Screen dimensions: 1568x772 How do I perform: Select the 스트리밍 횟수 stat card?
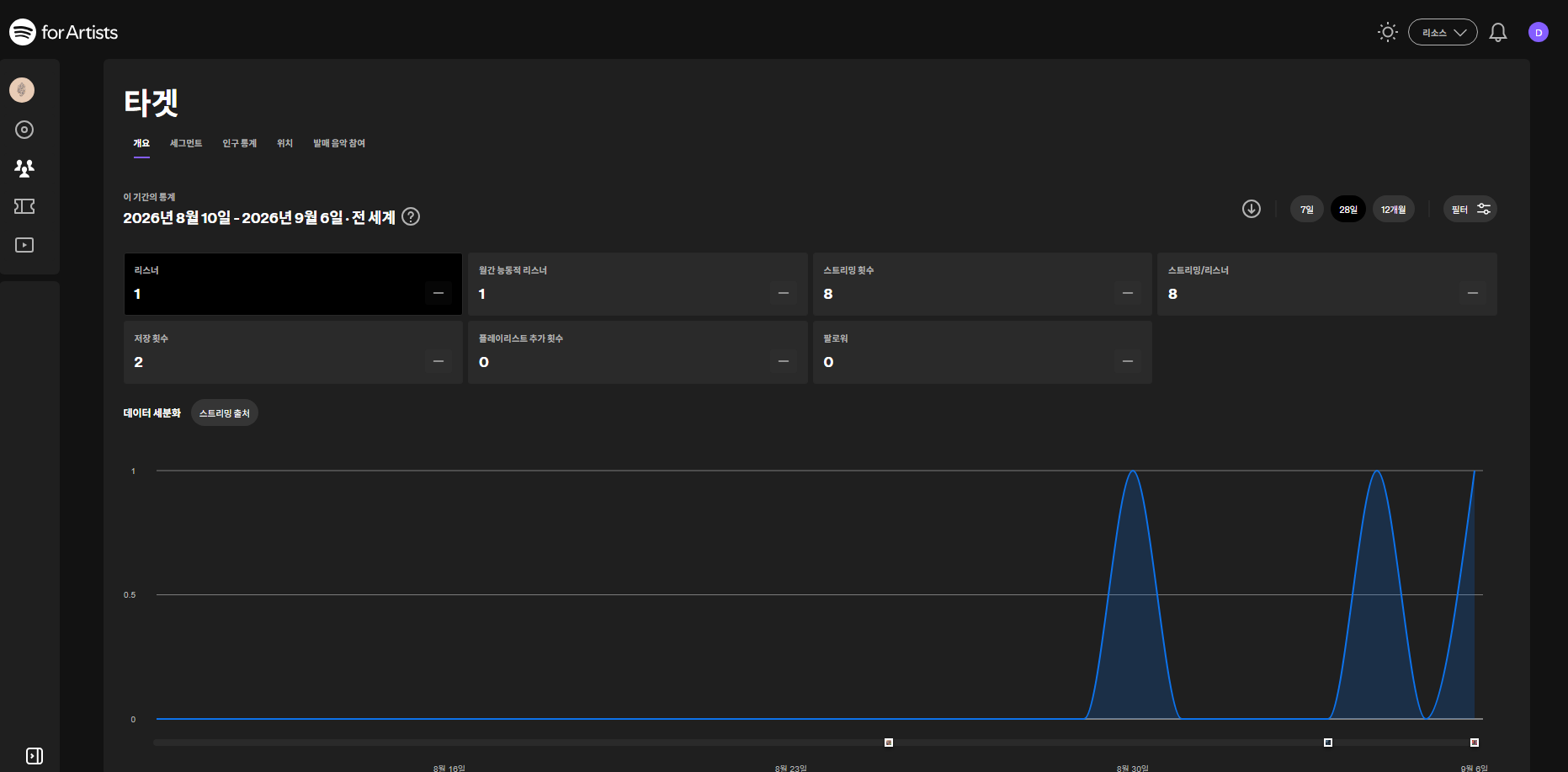click(982, 285)
